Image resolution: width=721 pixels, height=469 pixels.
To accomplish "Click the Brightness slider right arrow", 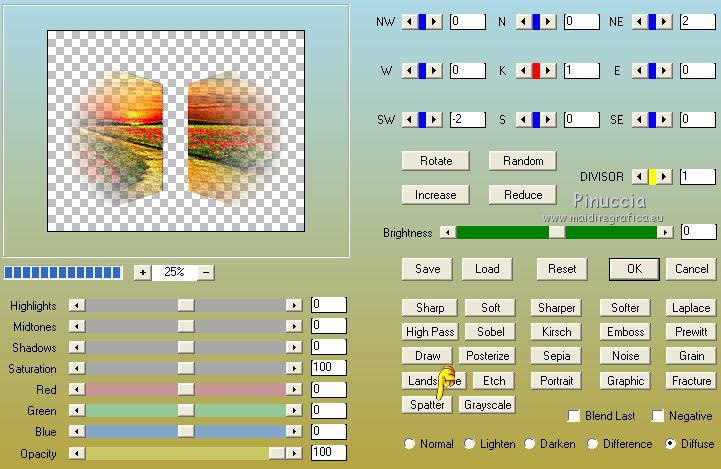I will point(665,232).
